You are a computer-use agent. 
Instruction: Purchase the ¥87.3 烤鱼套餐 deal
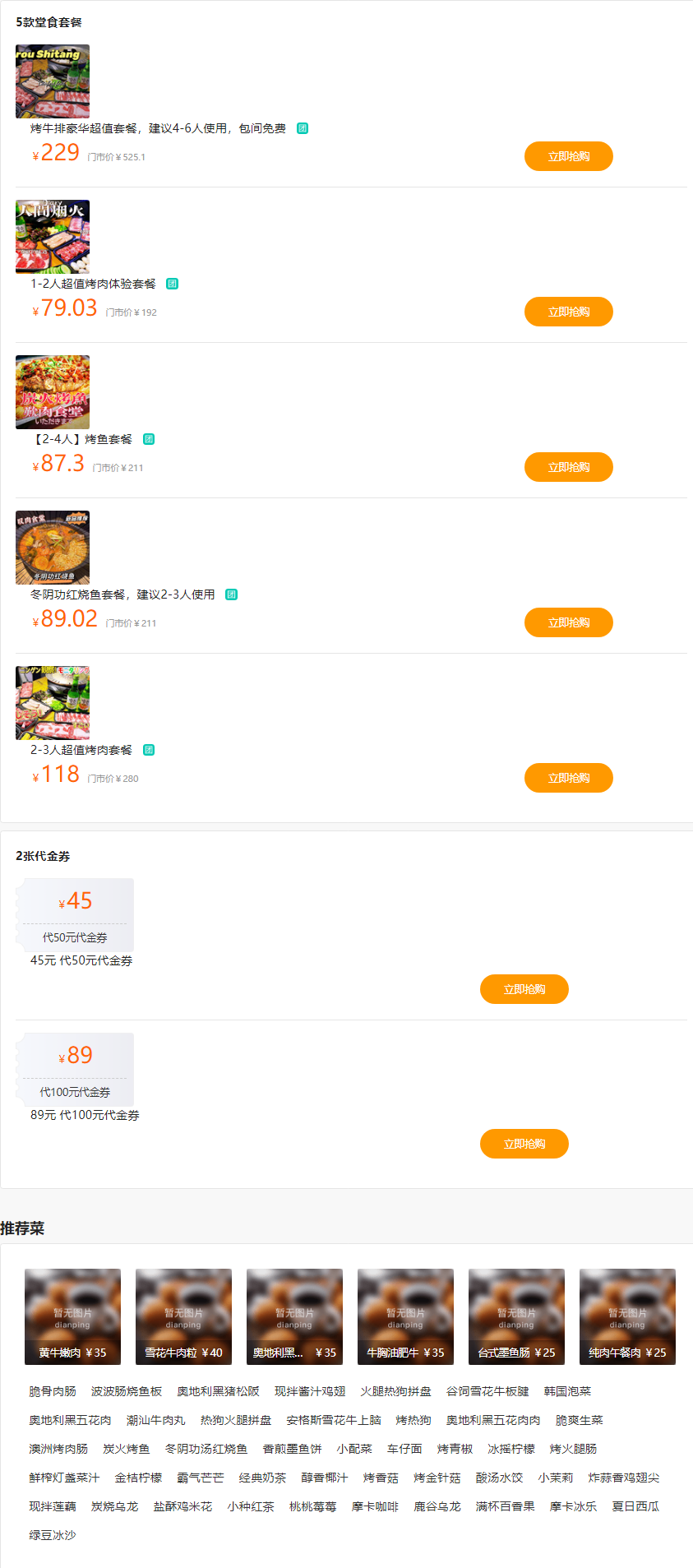click(568, 467)
